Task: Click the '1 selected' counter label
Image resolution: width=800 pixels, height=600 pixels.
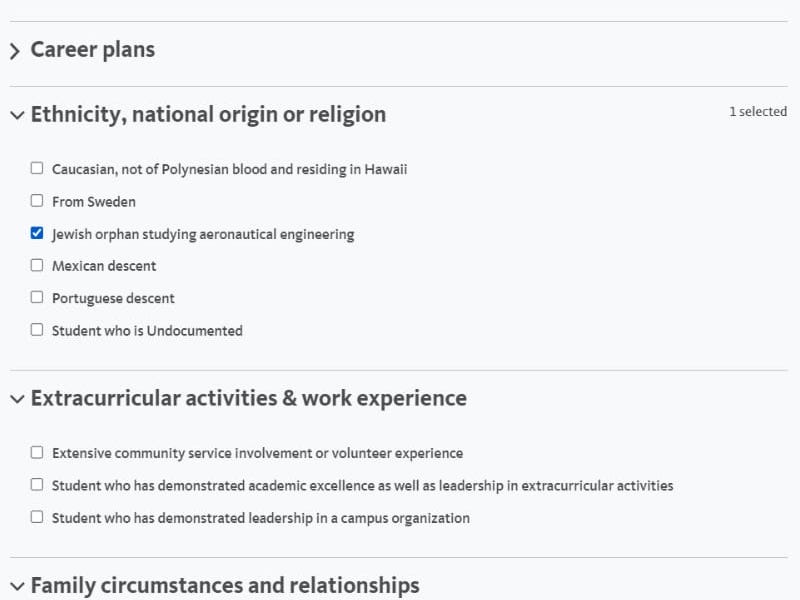Action: point(758,111)
